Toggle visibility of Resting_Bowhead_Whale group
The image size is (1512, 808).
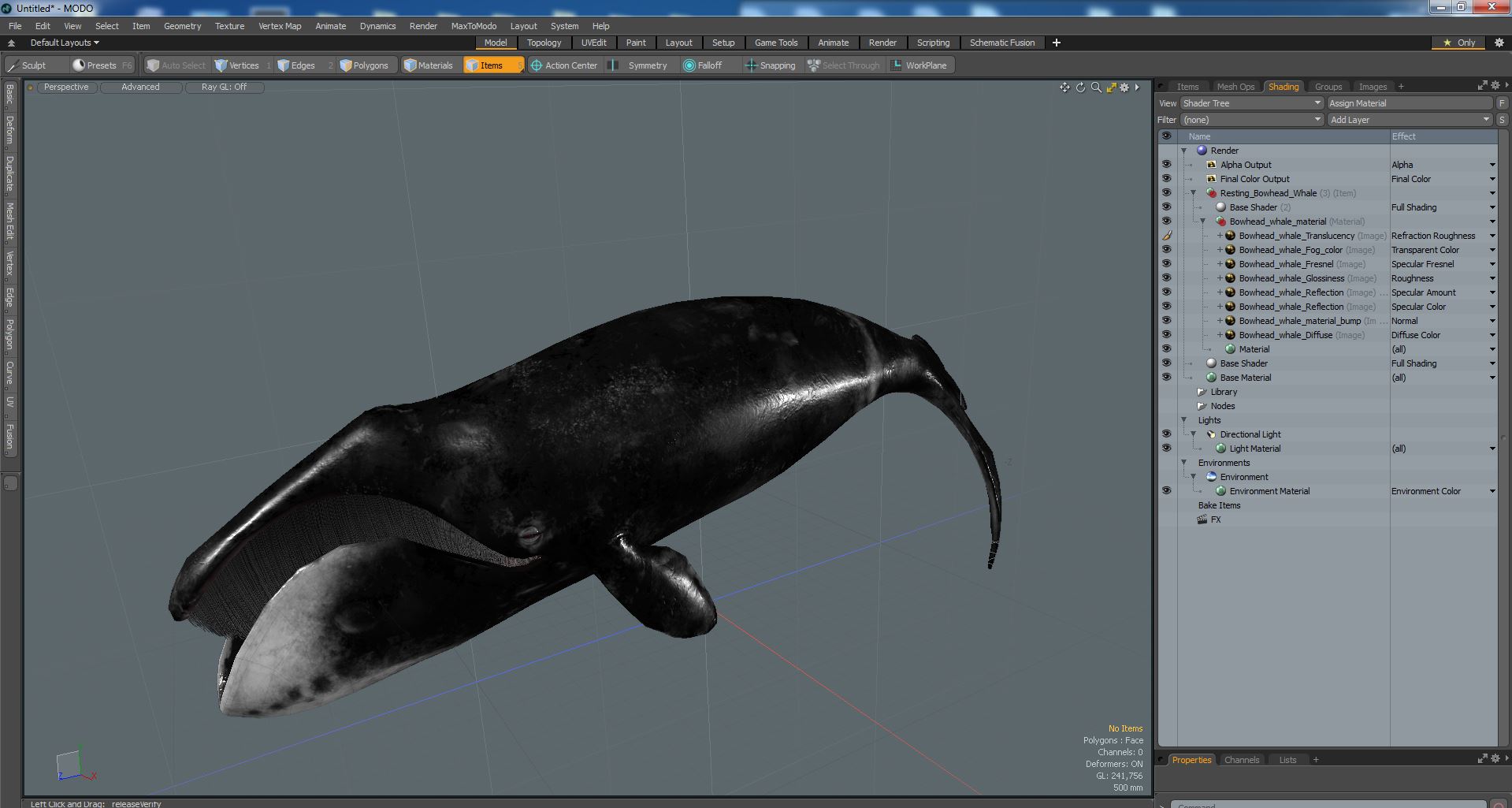1166,193
